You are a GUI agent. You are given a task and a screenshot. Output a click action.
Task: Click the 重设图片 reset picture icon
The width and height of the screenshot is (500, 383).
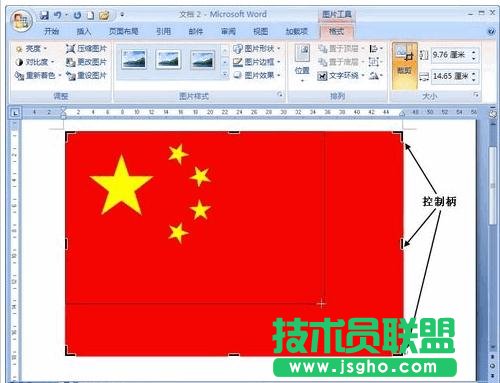(70, 76)
